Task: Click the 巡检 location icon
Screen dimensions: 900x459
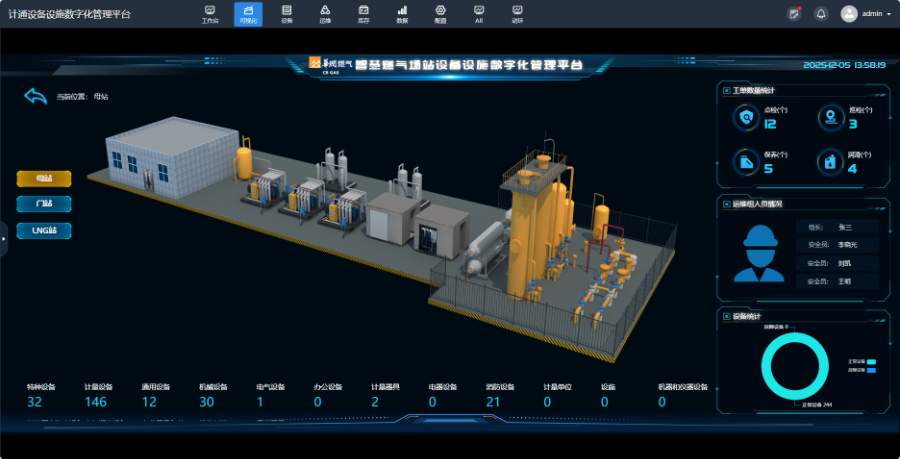Action: (x=829, y=118)
